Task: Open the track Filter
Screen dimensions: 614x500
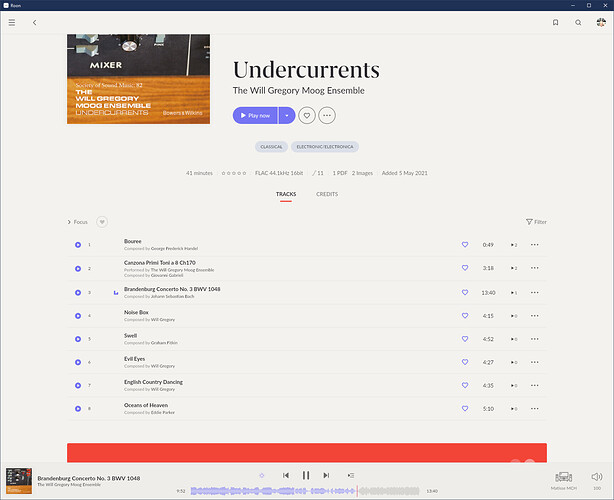Action: tap(536, 222)
